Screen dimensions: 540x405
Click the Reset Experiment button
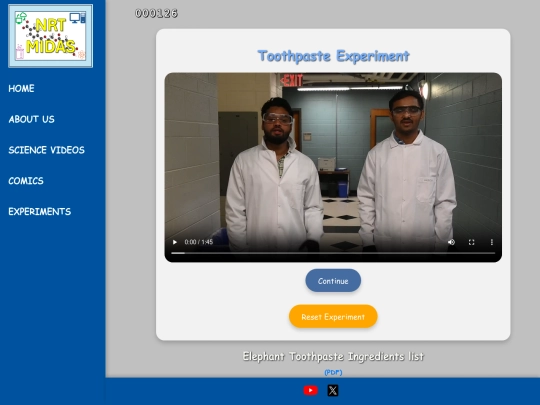[333, 316]
